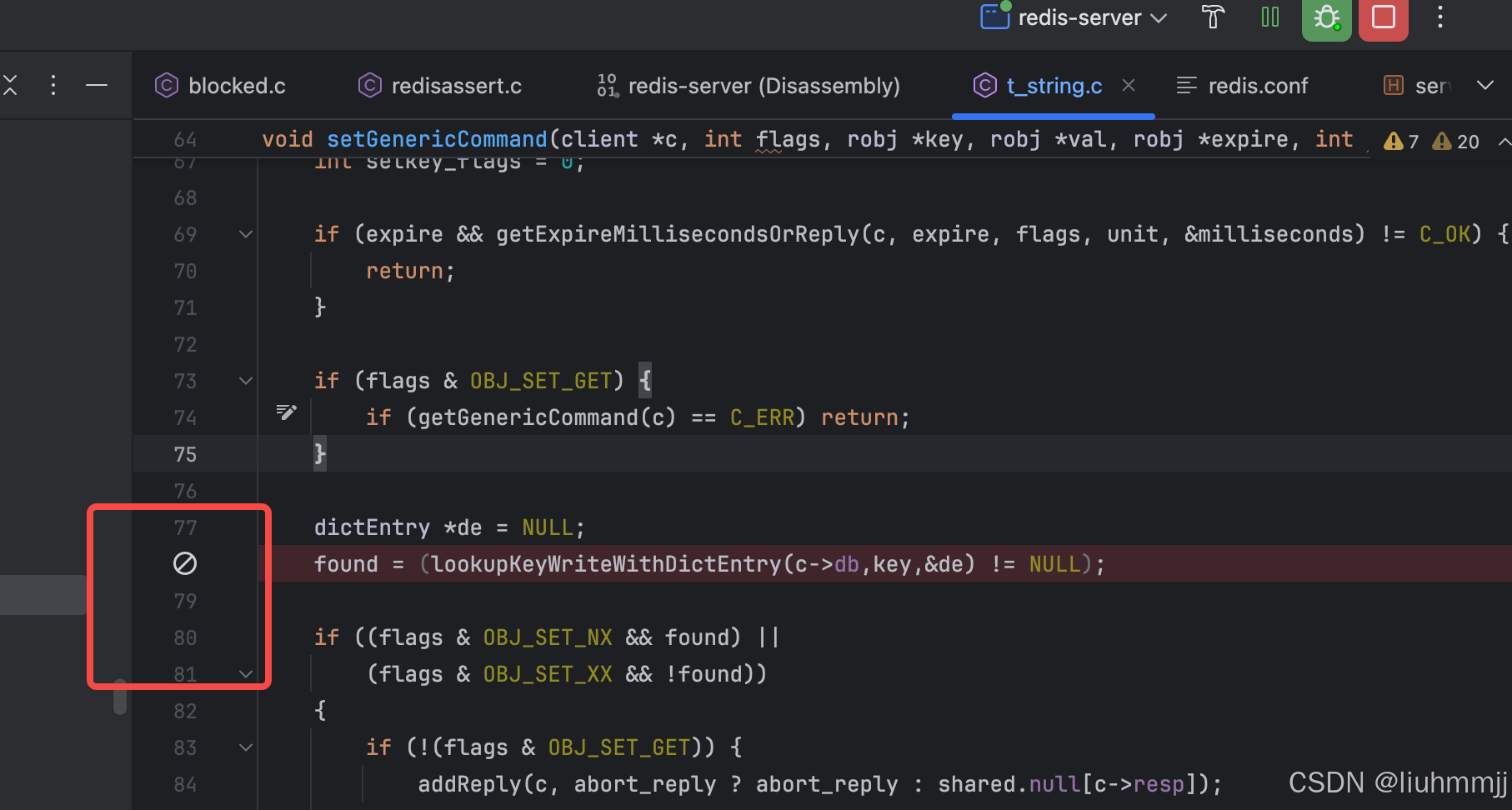Viewport: 1512px width, 810px height.
Task: Click the green debug bug icon
Action: tap(1325, 17)
